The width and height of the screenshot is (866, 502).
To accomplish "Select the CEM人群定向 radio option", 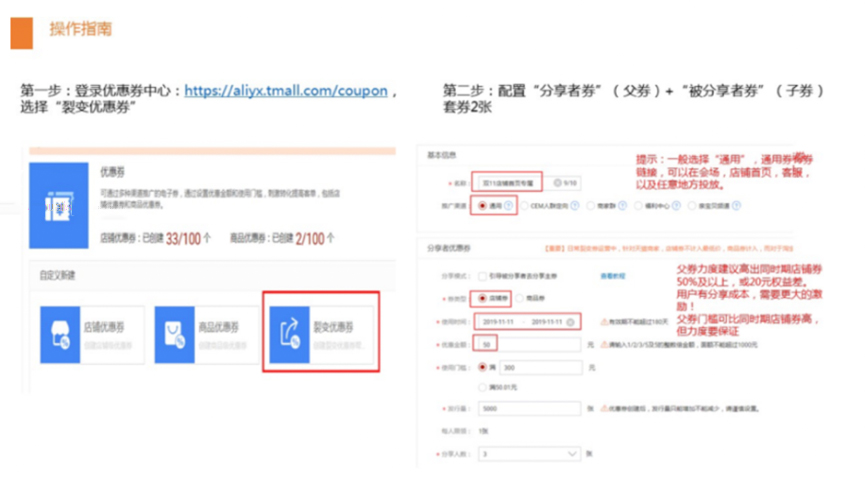I will click(x=525, y=205).
